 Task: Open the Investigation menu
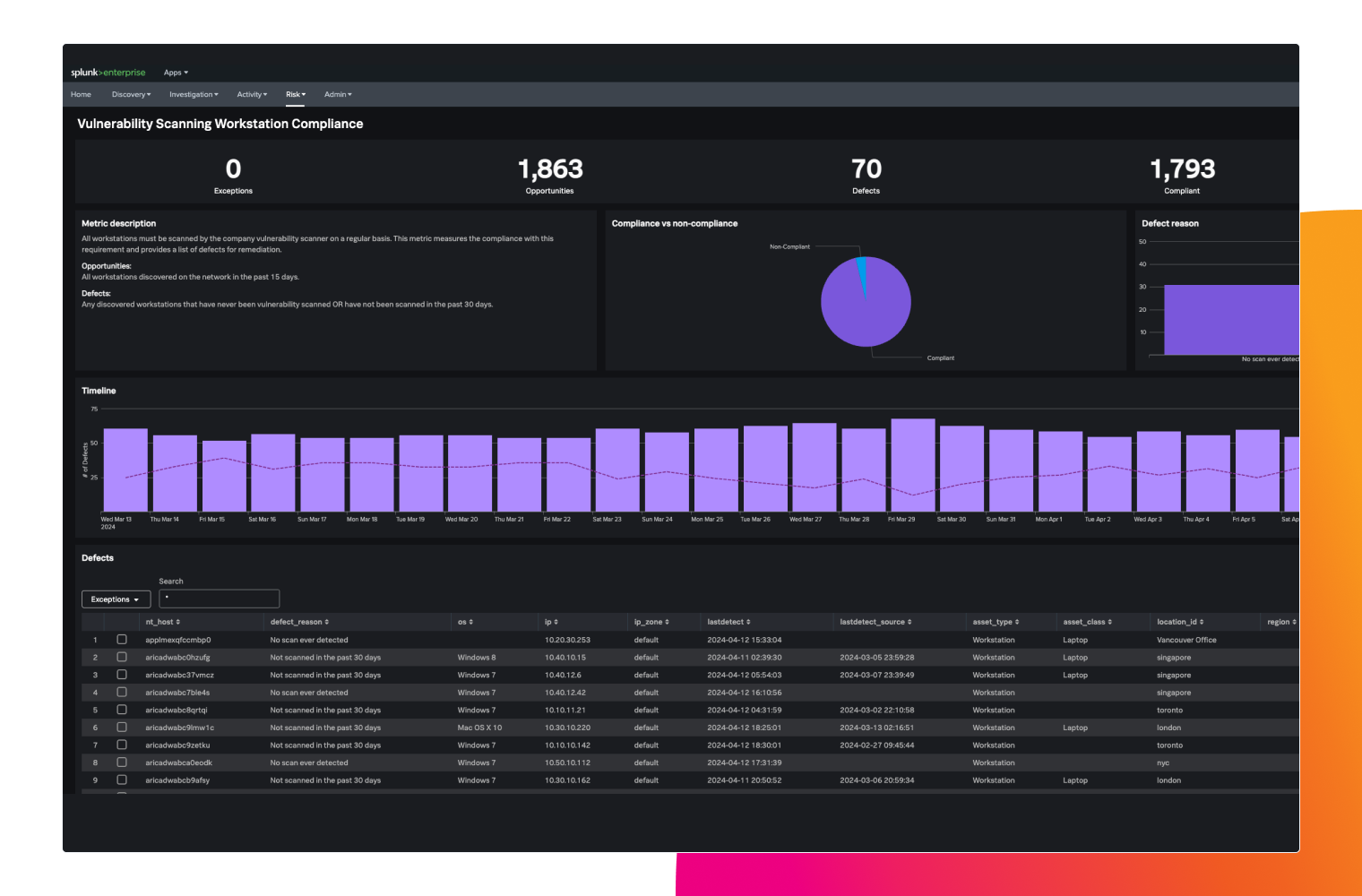coord(194,94)
